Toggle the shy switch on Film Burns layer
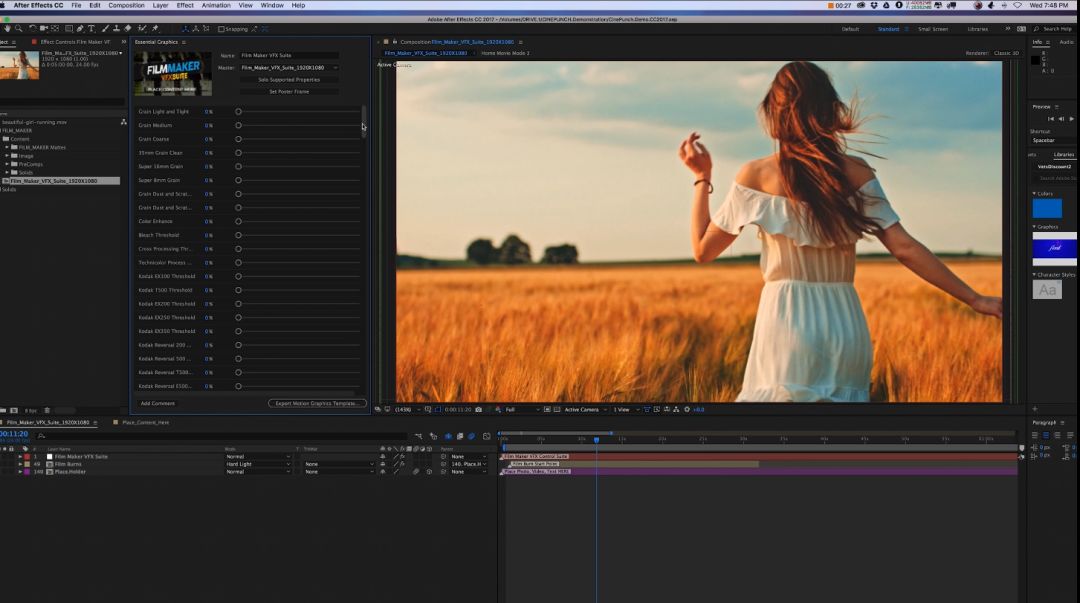The image size is (1080, 603). [383, 464]
